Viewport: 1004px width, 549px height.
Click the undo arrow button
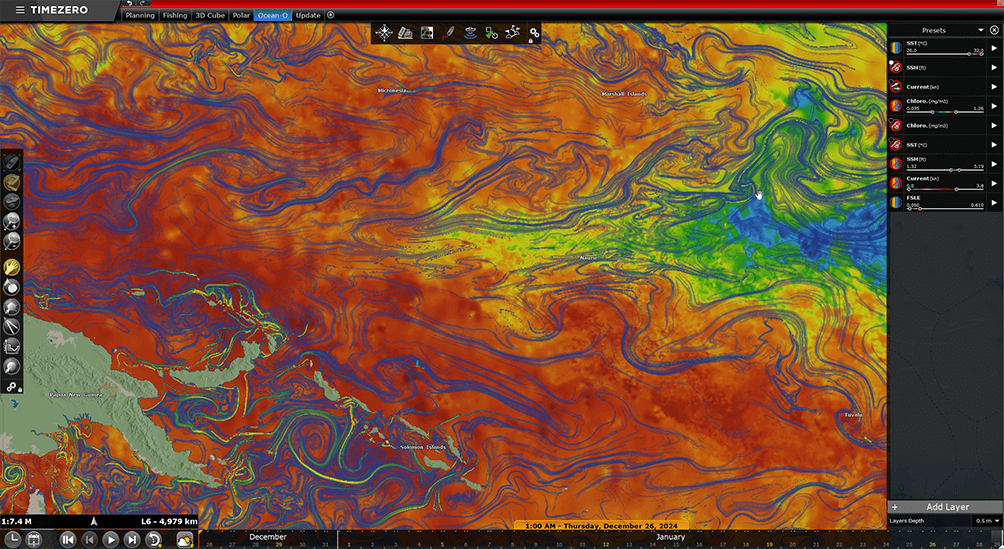pyautogui.click(x=129, y=4)
